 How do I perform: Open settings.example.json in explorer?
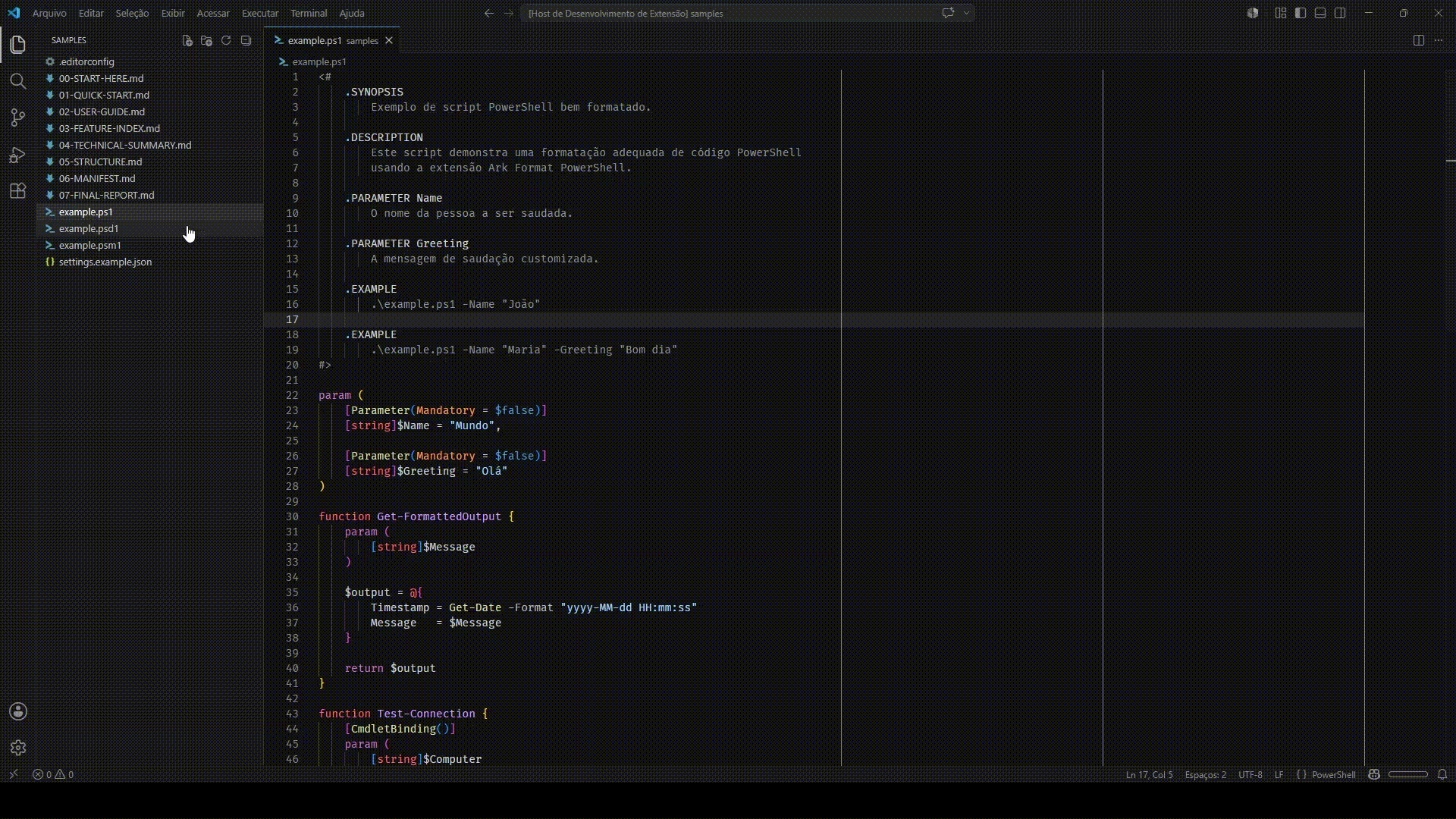tap(150, 262)
